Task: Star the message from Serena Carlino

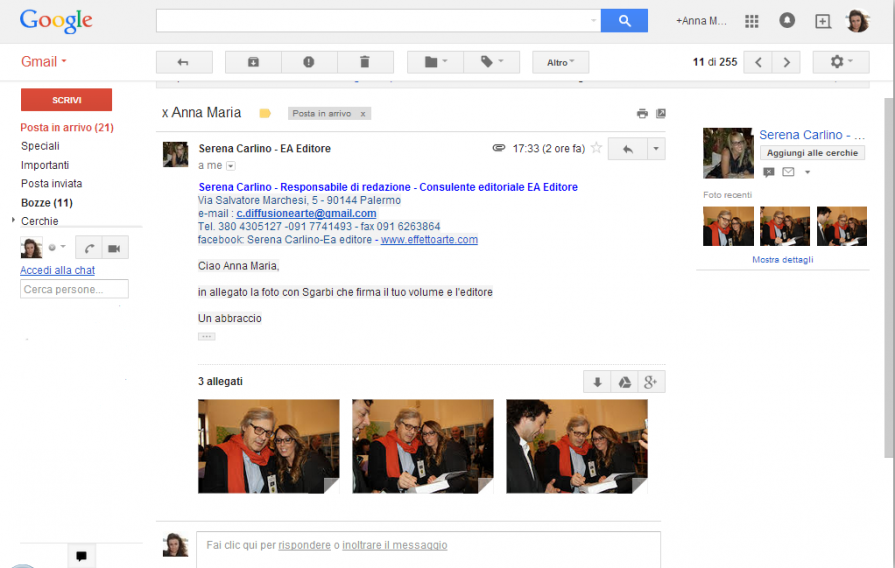Action: tap(597, 148)
